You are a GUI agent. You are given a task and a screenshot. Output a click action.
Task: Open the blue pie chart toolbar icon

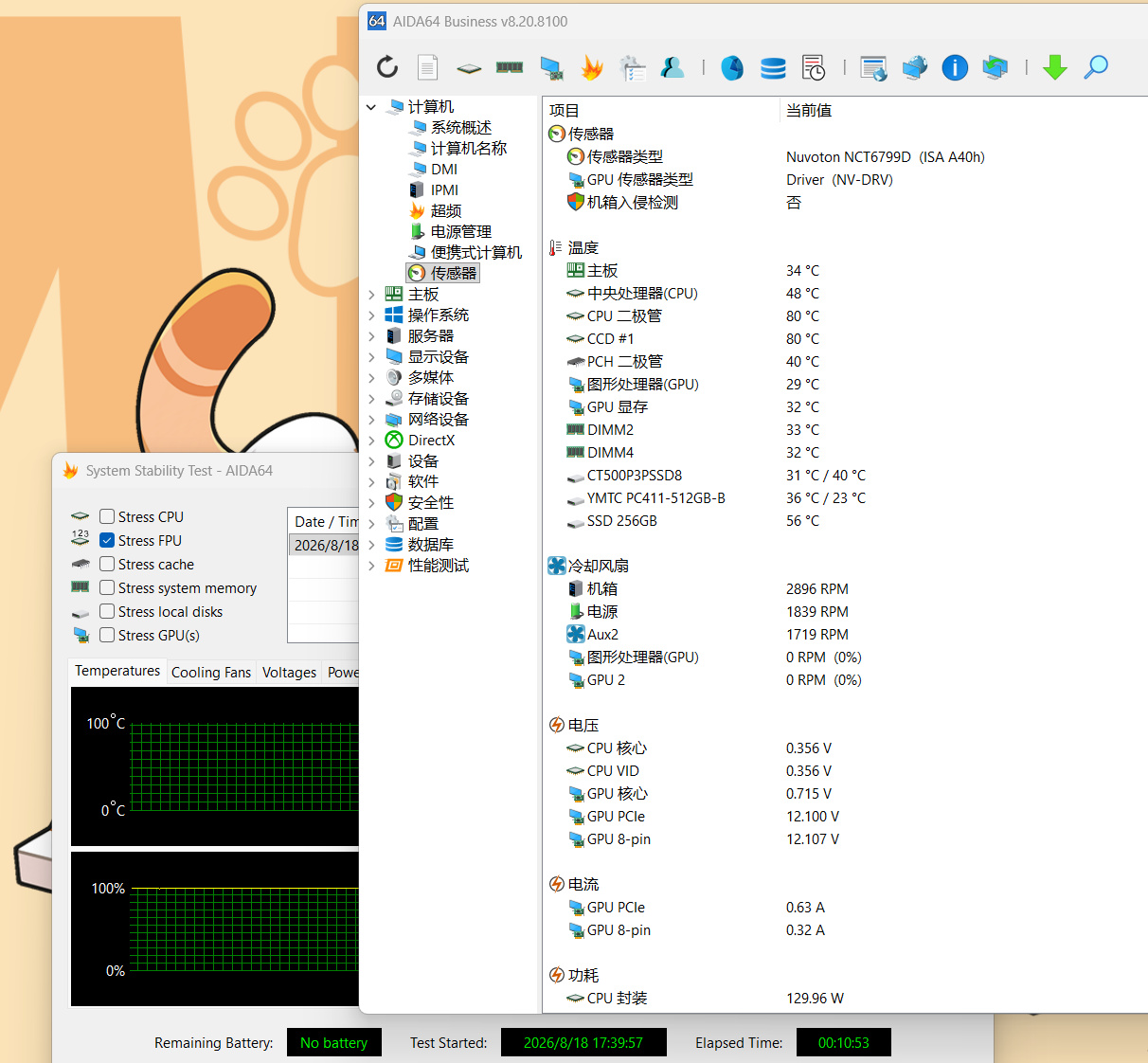pos(732,67)
